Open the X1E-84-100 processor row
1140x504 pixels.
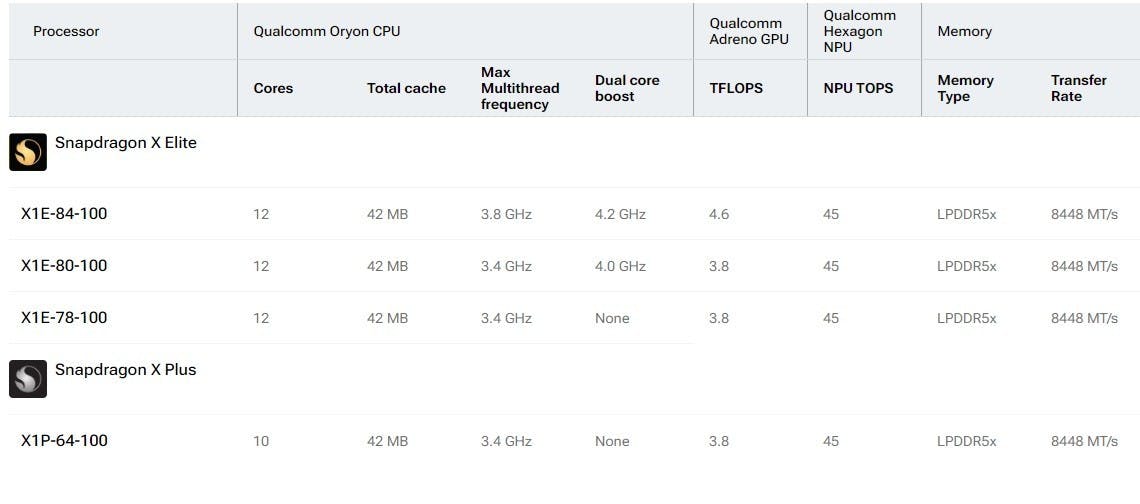pyautogui.click(x=574, y=214)
